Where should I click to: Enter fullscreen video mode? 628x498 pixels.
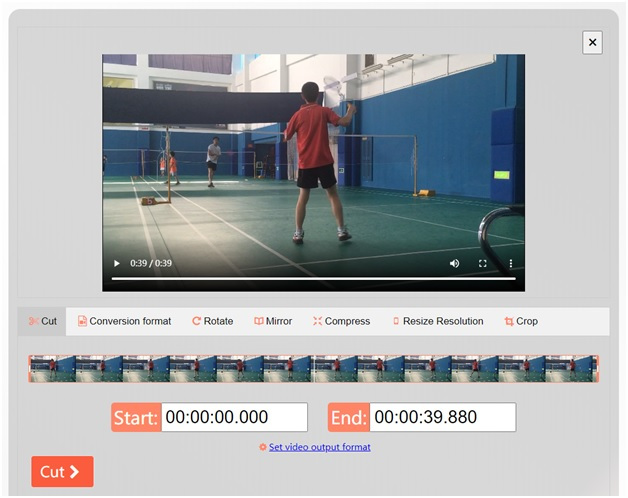pyautogui.click(x=483, y=263)
